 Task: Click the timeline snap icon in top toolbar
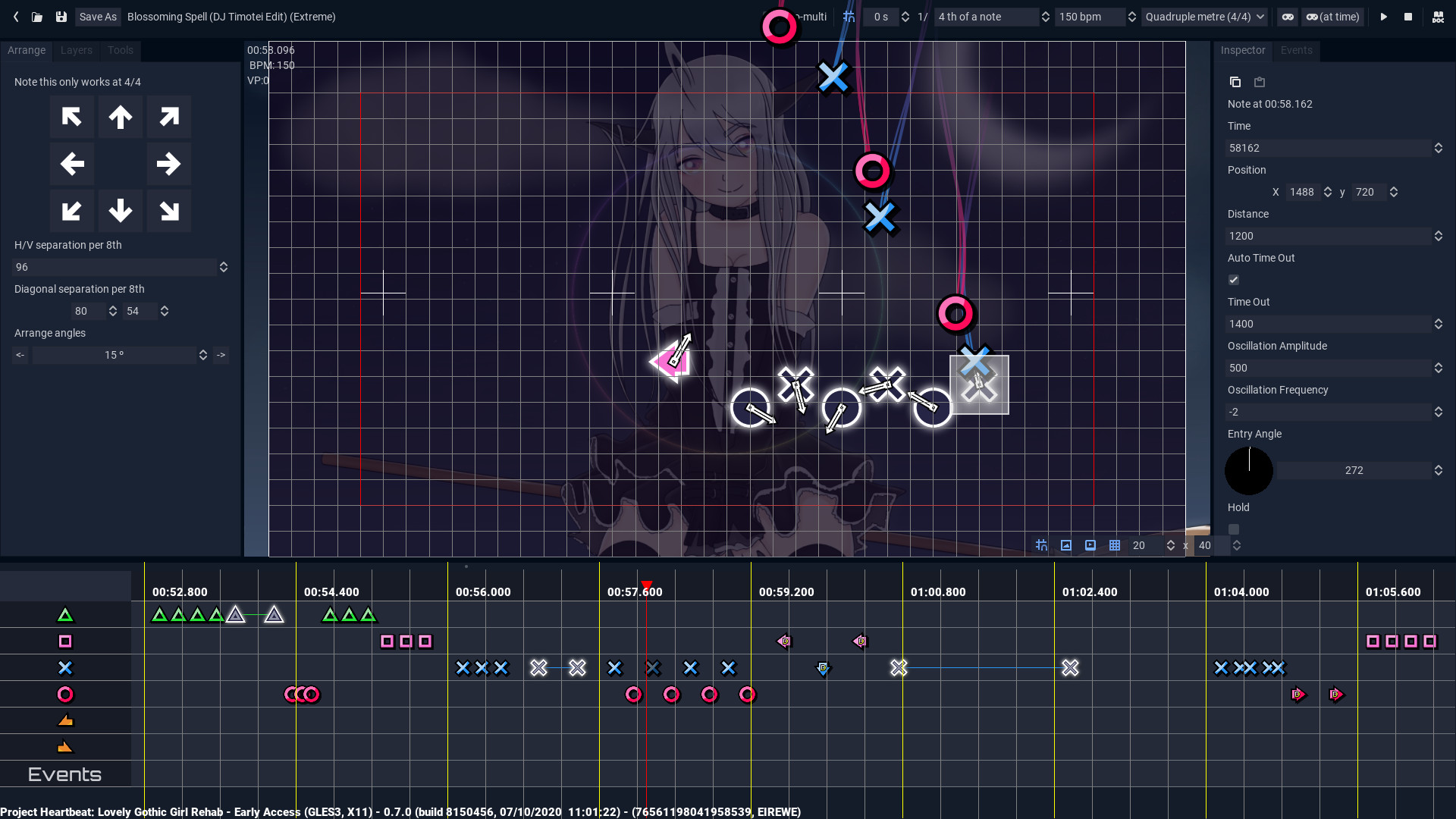pyautogui.click(x=849, y=17)
